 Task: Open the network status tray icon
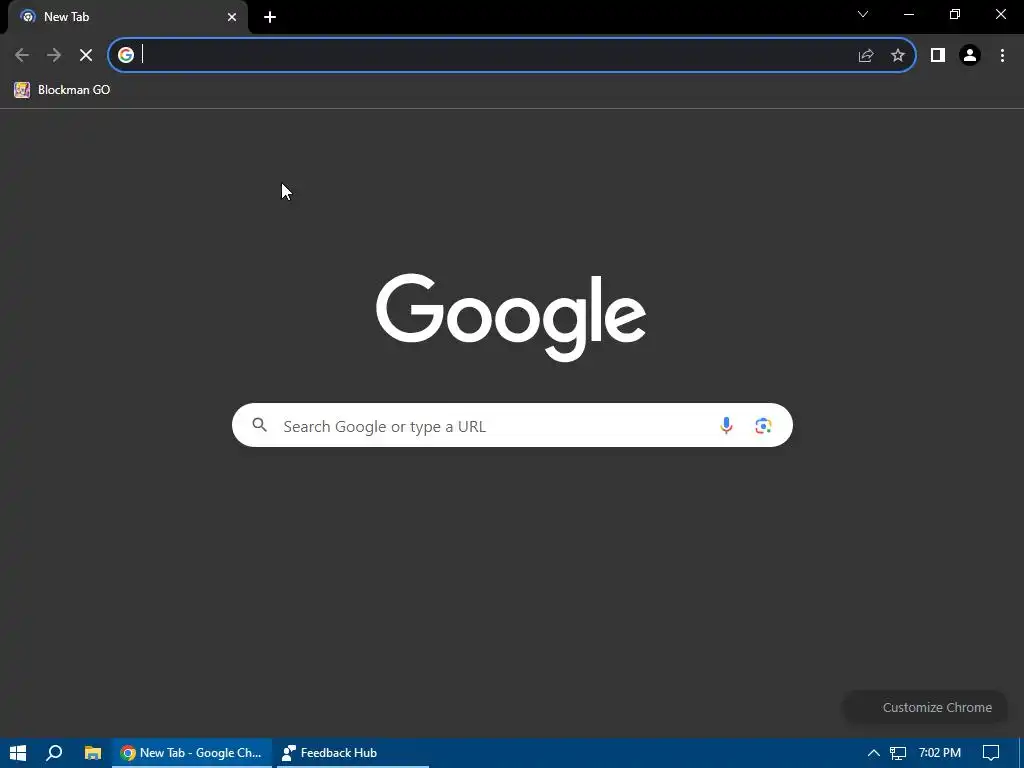coord(898,753)
